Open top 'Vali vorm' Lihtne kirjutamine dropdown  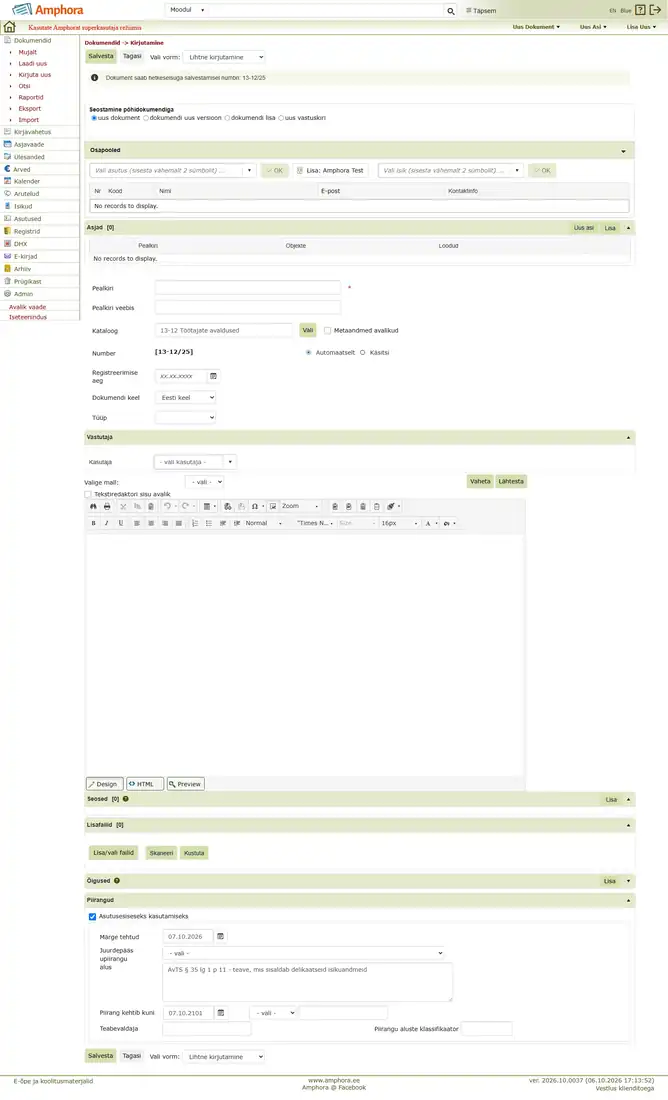[x=224, y=58]
